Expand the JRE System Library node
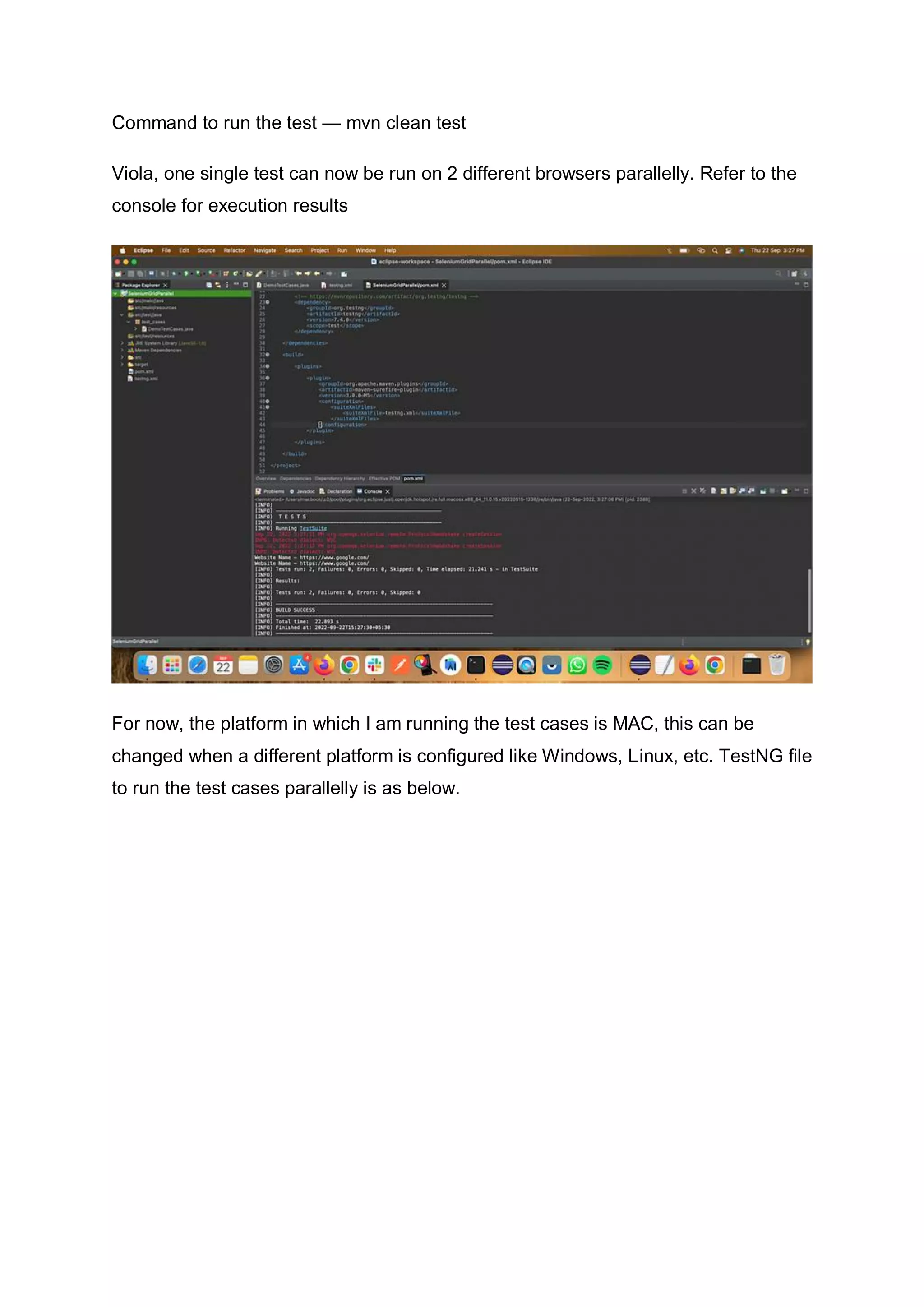The width and height of the screenshot is (924, 1307). coord(122,343)
